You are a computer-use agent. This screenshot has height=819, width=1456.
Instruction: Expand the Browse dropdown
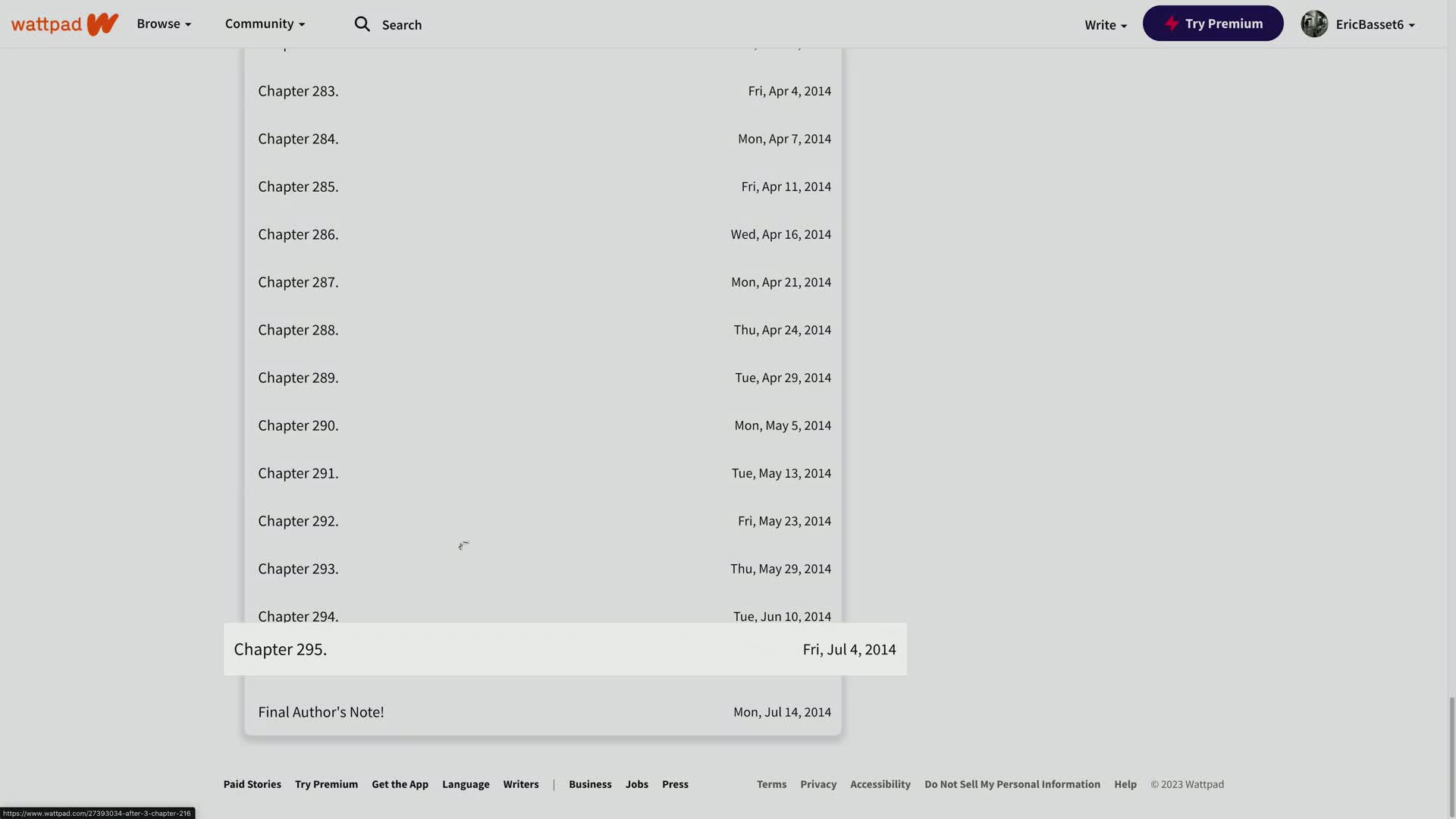click(164, 24)
